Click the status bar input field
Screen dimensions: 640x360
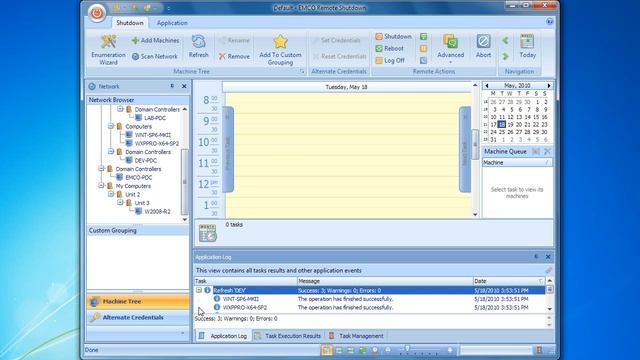496,350
